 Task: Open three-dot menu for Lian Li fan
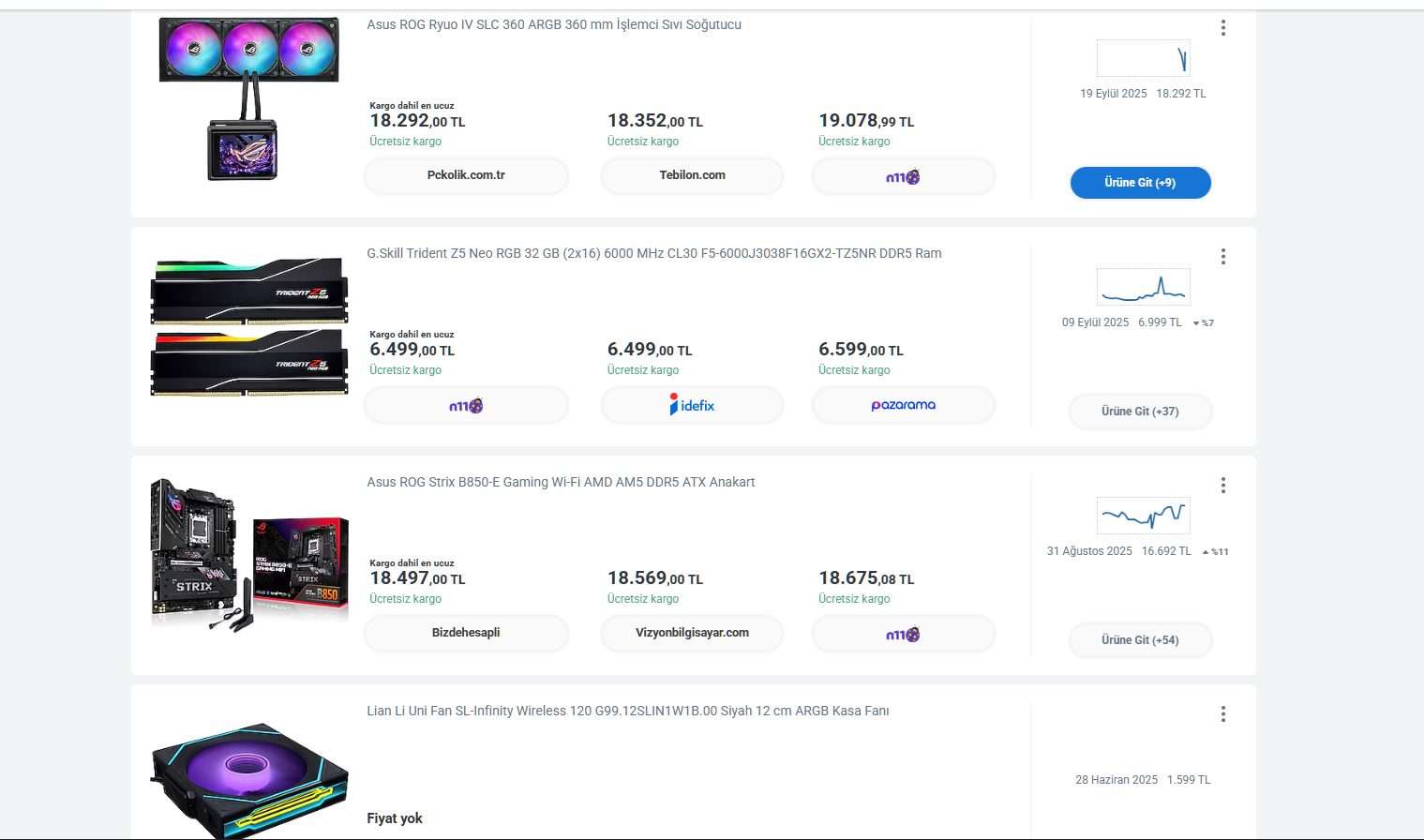(x=1223, y=714)
